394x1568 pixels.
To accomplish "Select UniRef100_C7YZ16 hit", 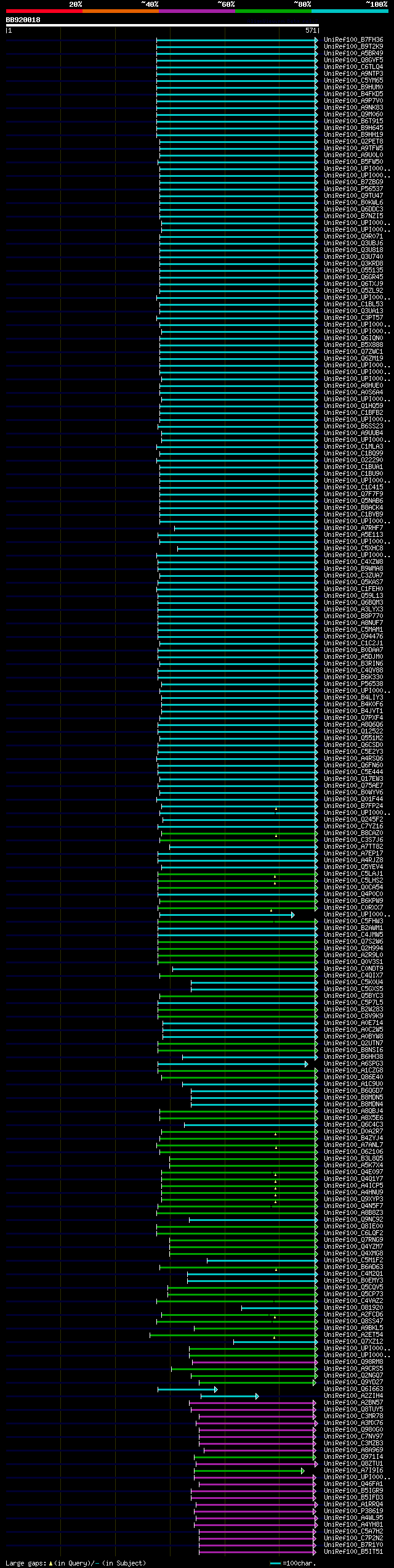I will (x=353, y=826).
